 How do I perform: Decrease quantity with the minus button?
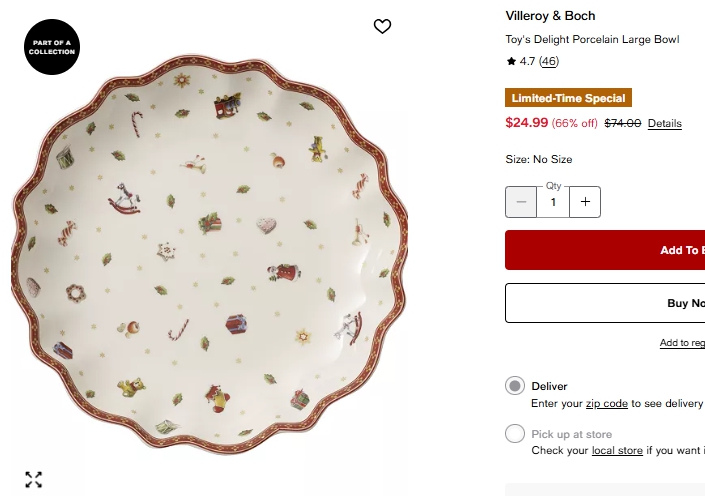[521, 202]
